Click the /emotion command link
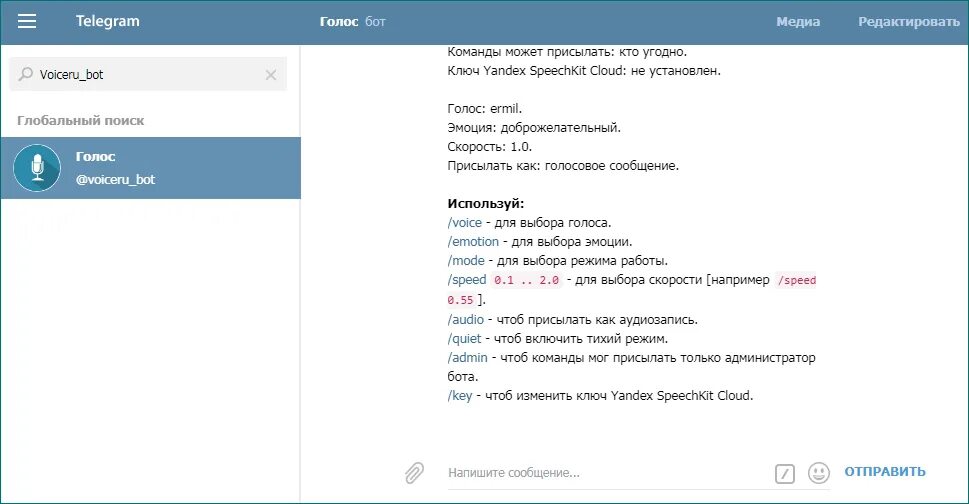The image size is (969, 504). point(473,242)
